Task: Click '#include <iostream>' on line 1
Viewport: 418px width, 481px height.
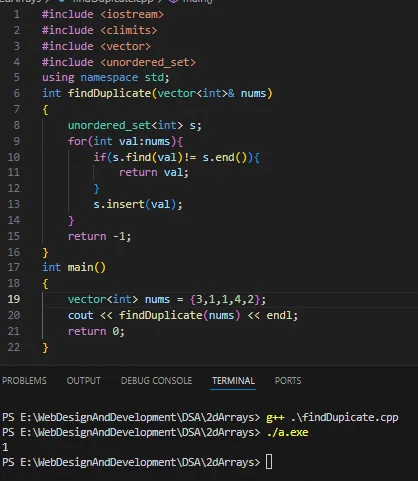Action: pos(103,14)
